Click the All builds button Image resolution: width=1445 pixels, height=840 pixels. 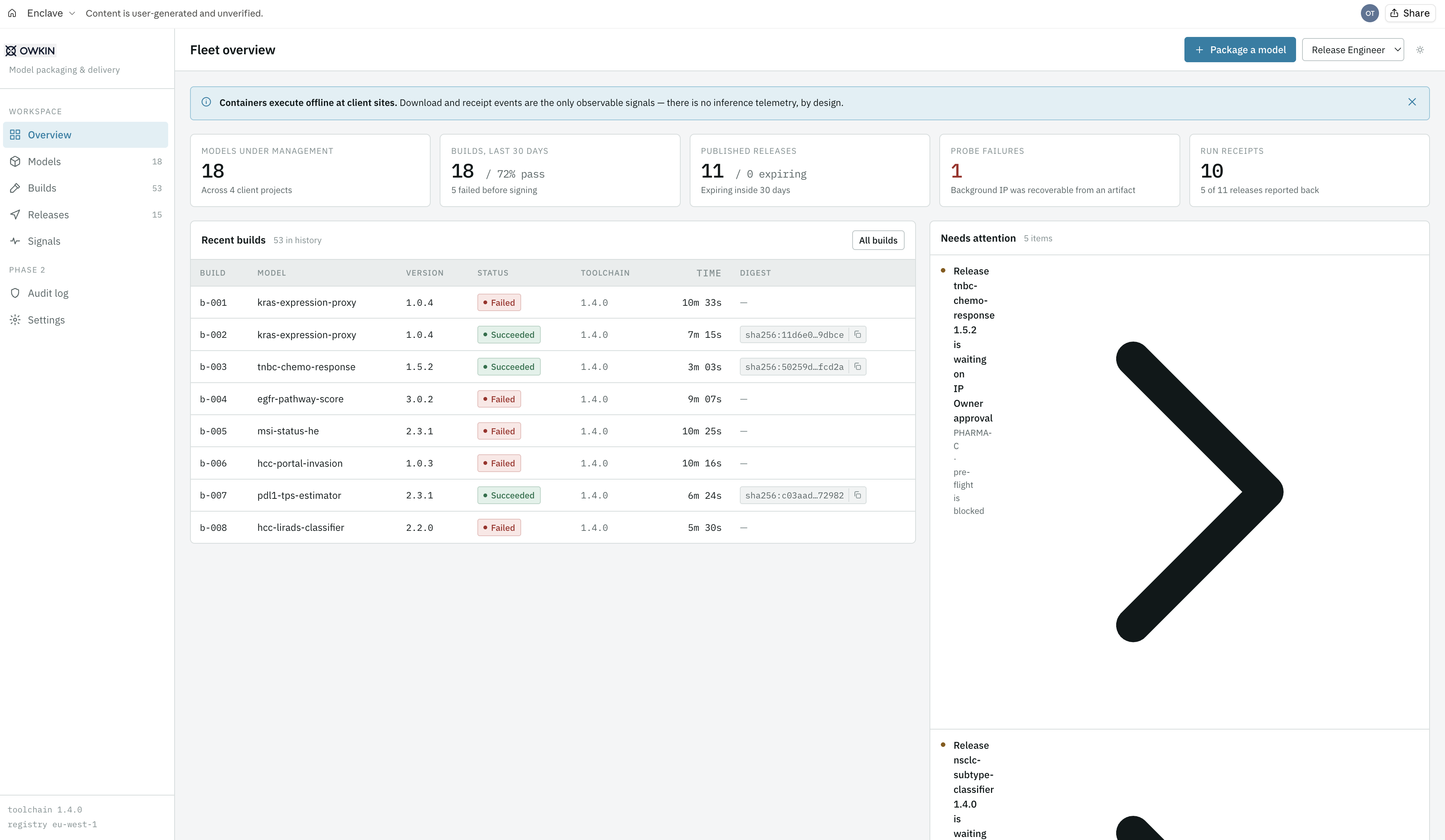[x=878, y=240]
